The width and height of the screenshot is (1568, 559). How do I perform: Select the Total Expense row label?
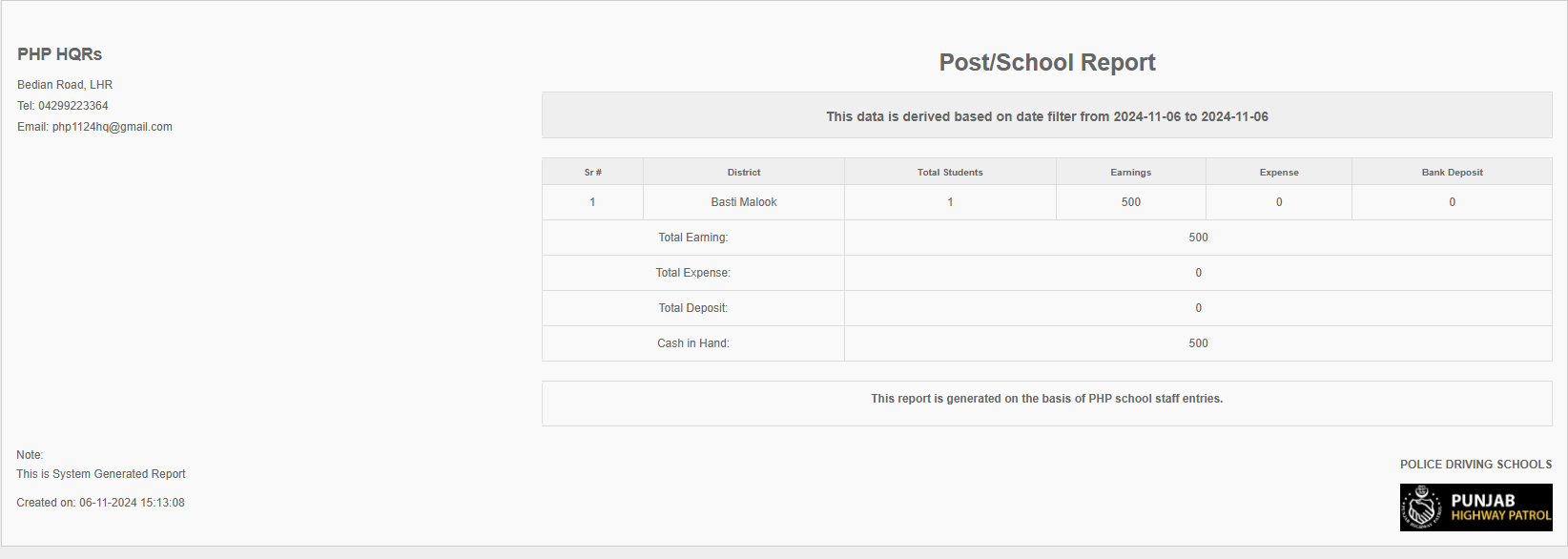(x=692, y=273)
